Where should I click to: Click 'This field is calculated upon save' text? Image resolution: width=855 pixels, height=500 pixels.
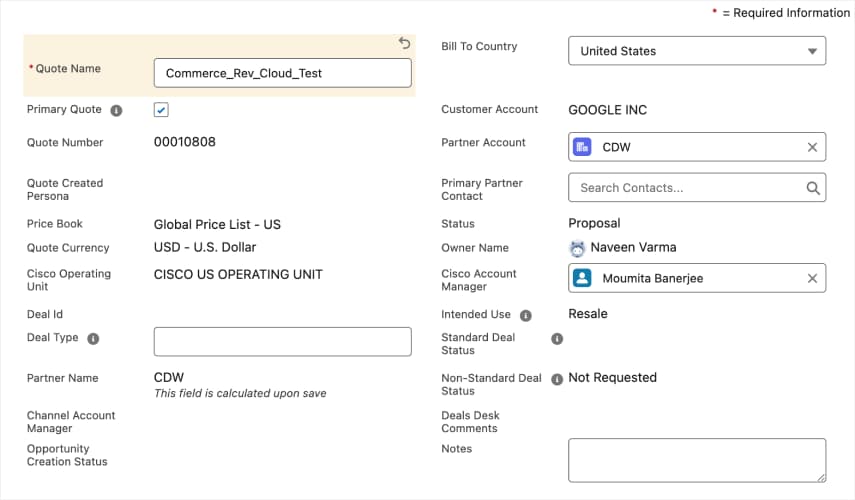(x=240, y=393)
